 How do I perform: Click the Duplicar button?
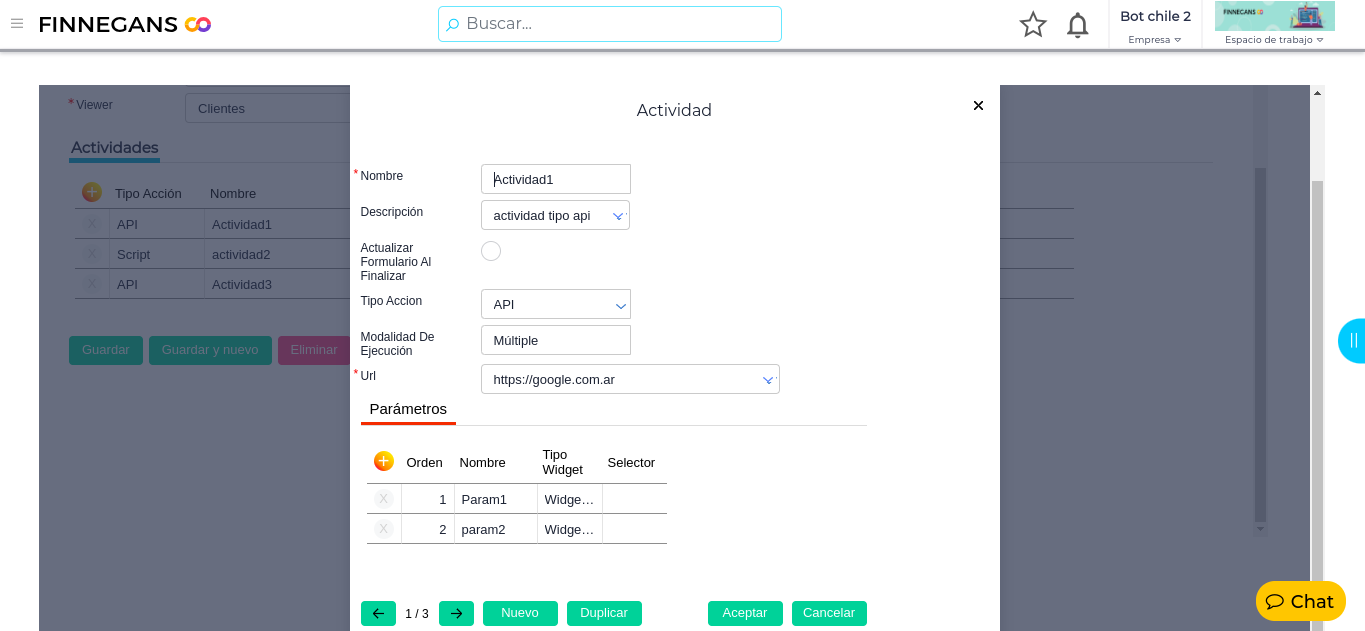pyautogui.click(x=604, y=613)
